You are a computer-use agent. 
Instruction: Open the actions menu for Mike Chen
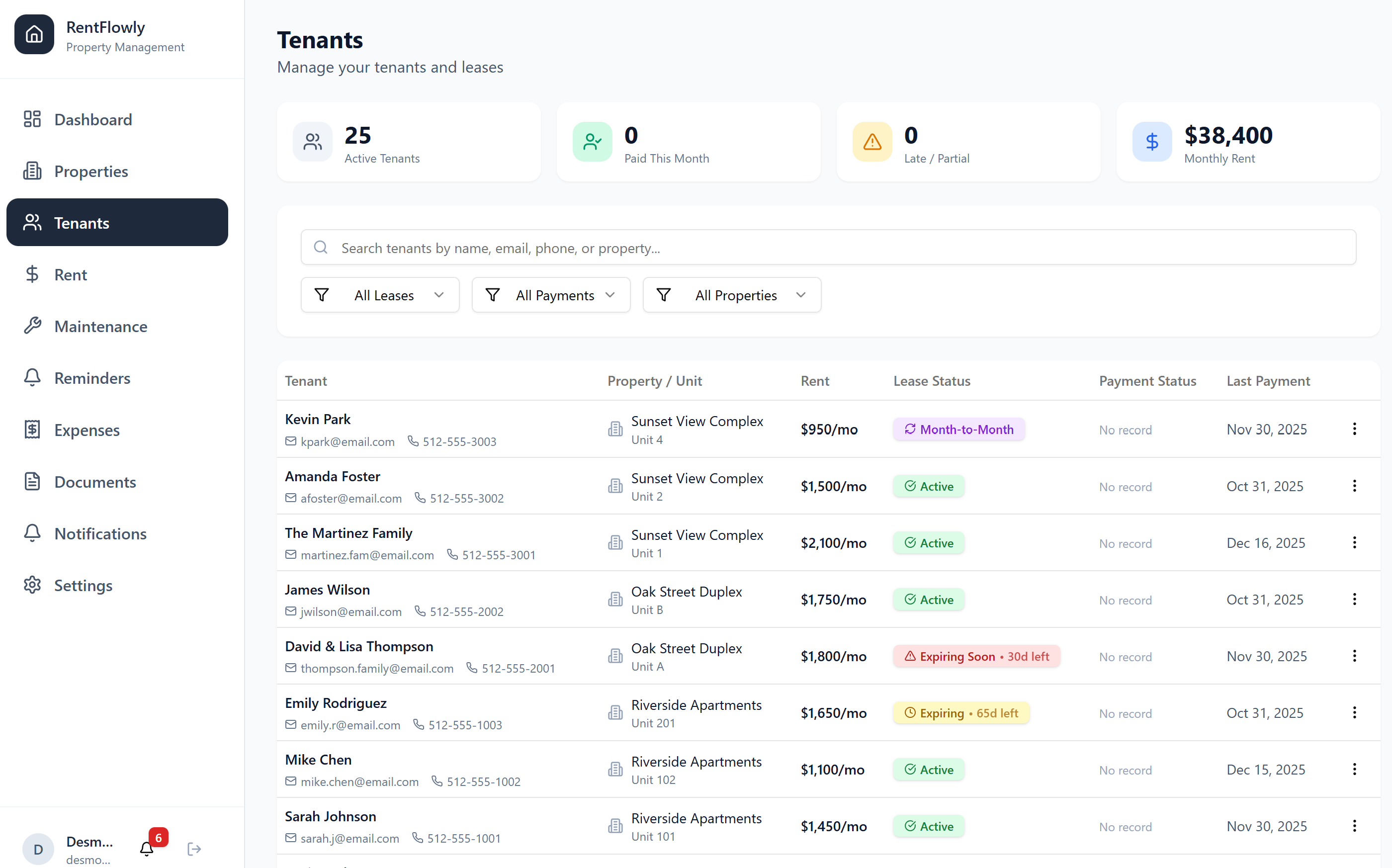(x=1354, y=769)
